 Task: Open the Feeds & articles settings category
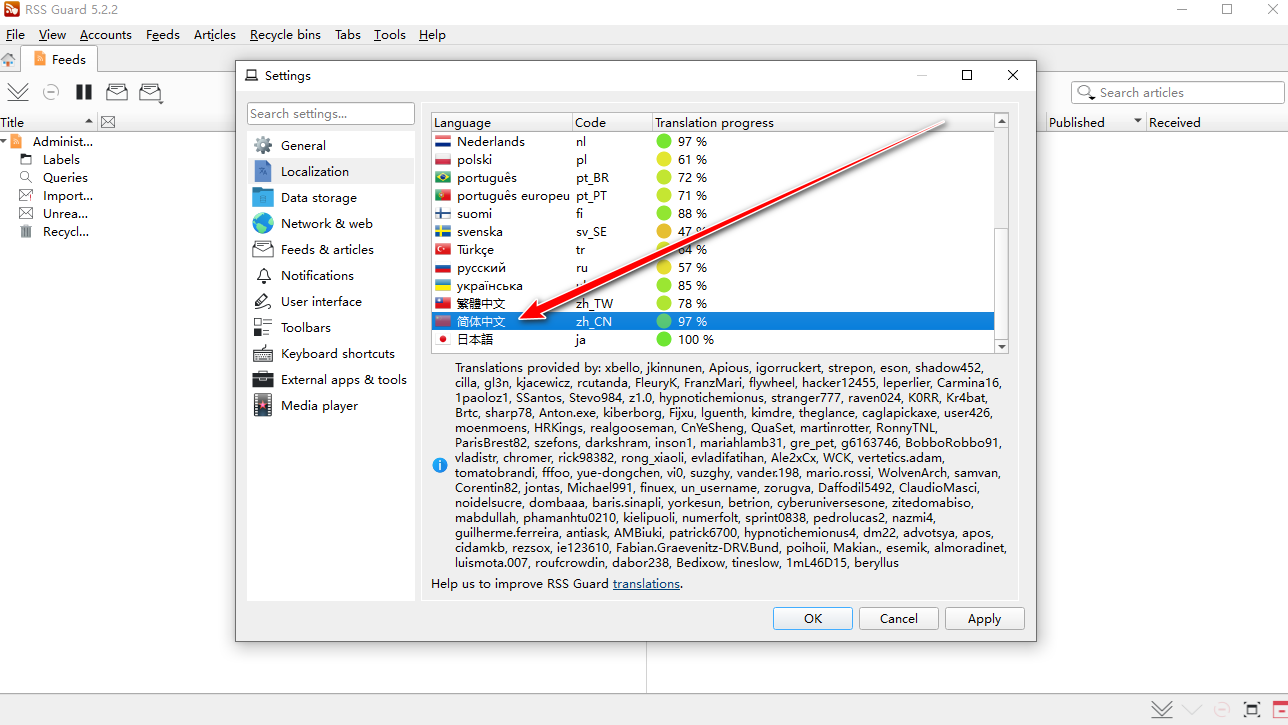(331, 249)
